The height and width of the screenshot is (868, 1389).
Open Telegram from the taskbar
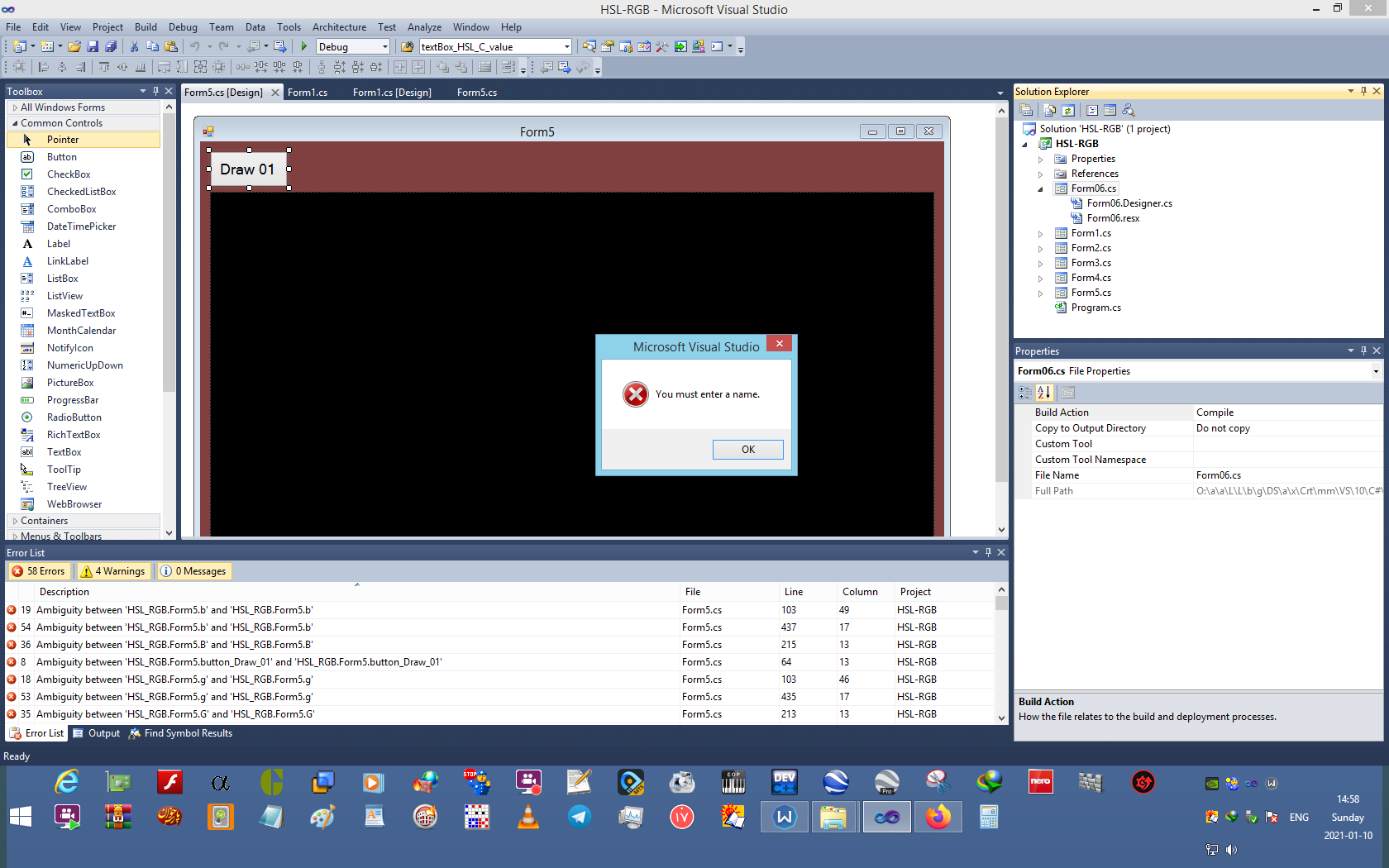pos(580,818)
